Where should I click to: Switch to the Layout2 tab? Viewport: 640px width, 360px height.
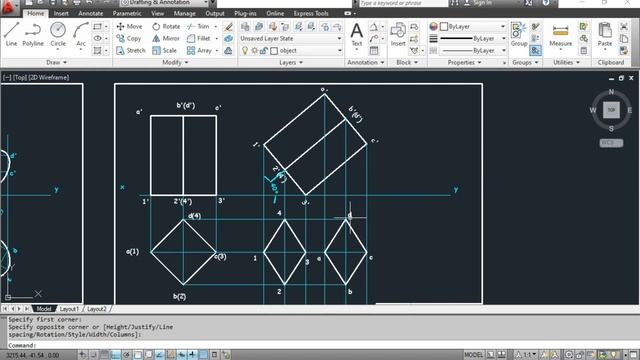[97, 309]
